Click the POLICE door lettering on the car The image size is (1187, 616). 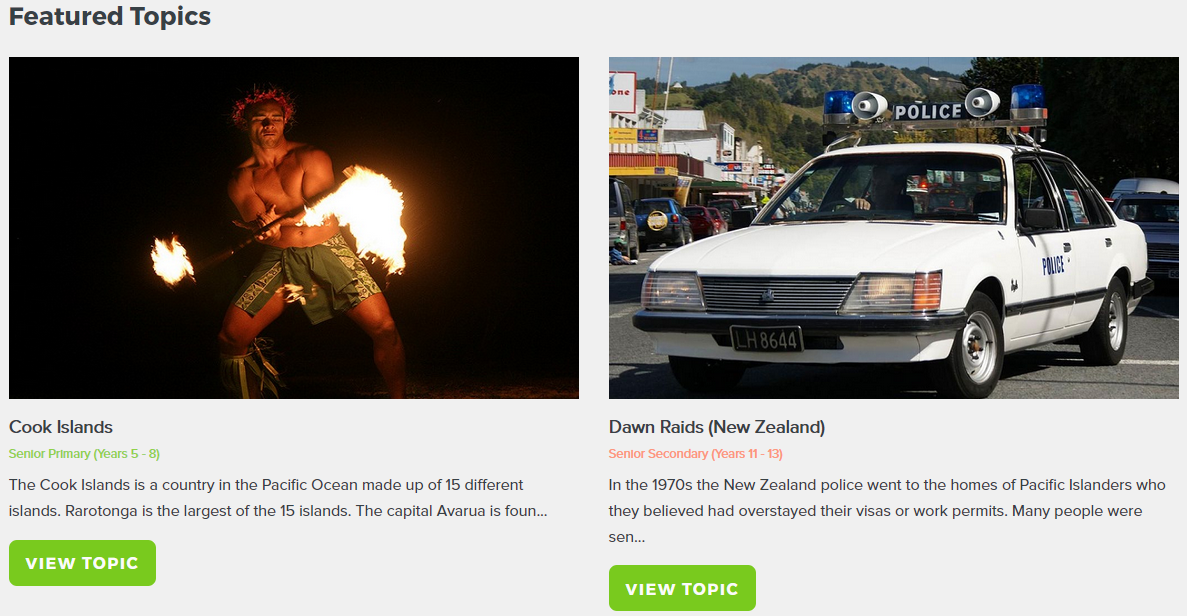coord(1053,265)
